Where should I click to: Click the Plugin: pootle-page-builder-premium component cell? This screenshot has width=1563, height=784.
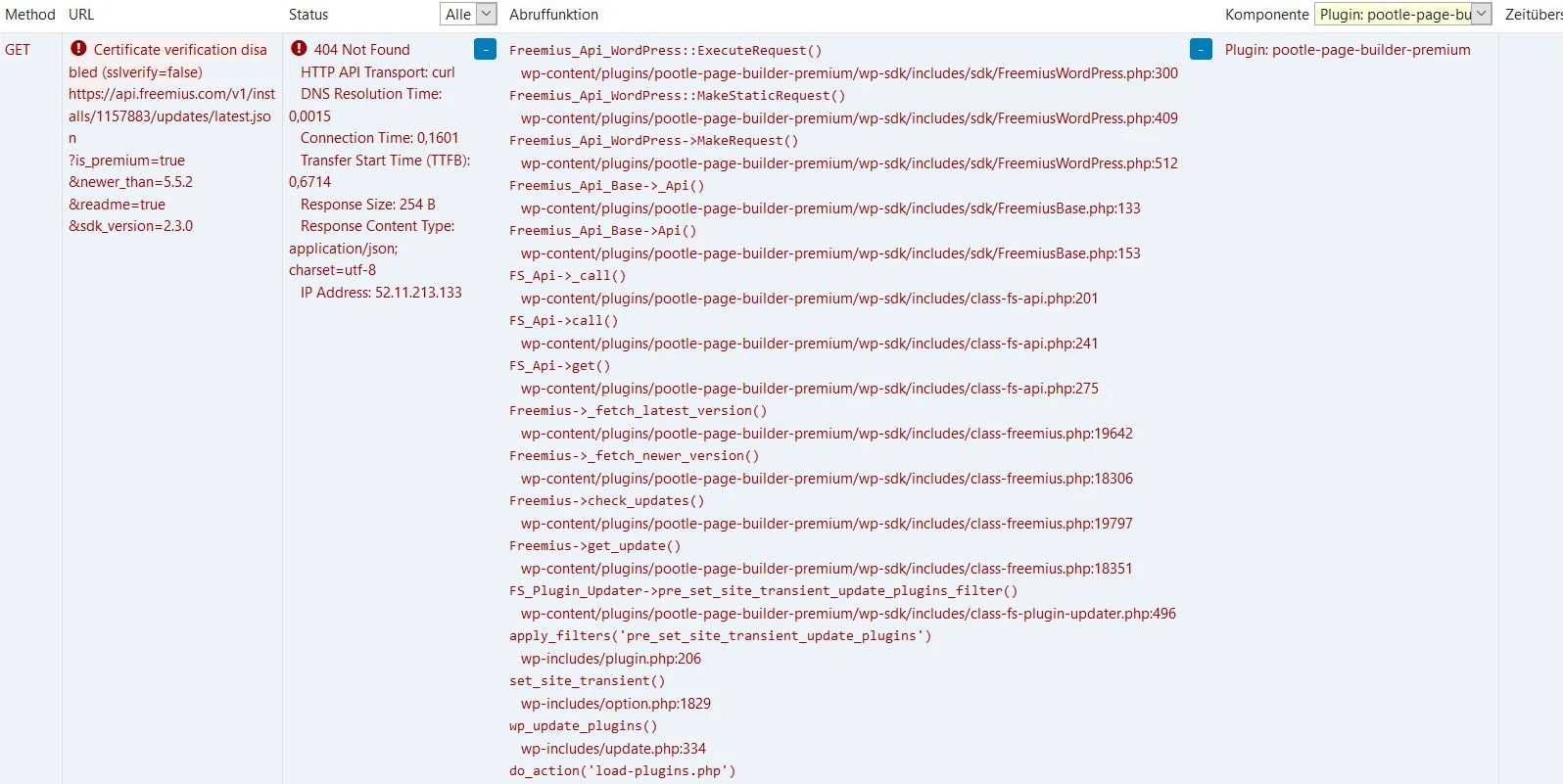[x=1348, y=50]
